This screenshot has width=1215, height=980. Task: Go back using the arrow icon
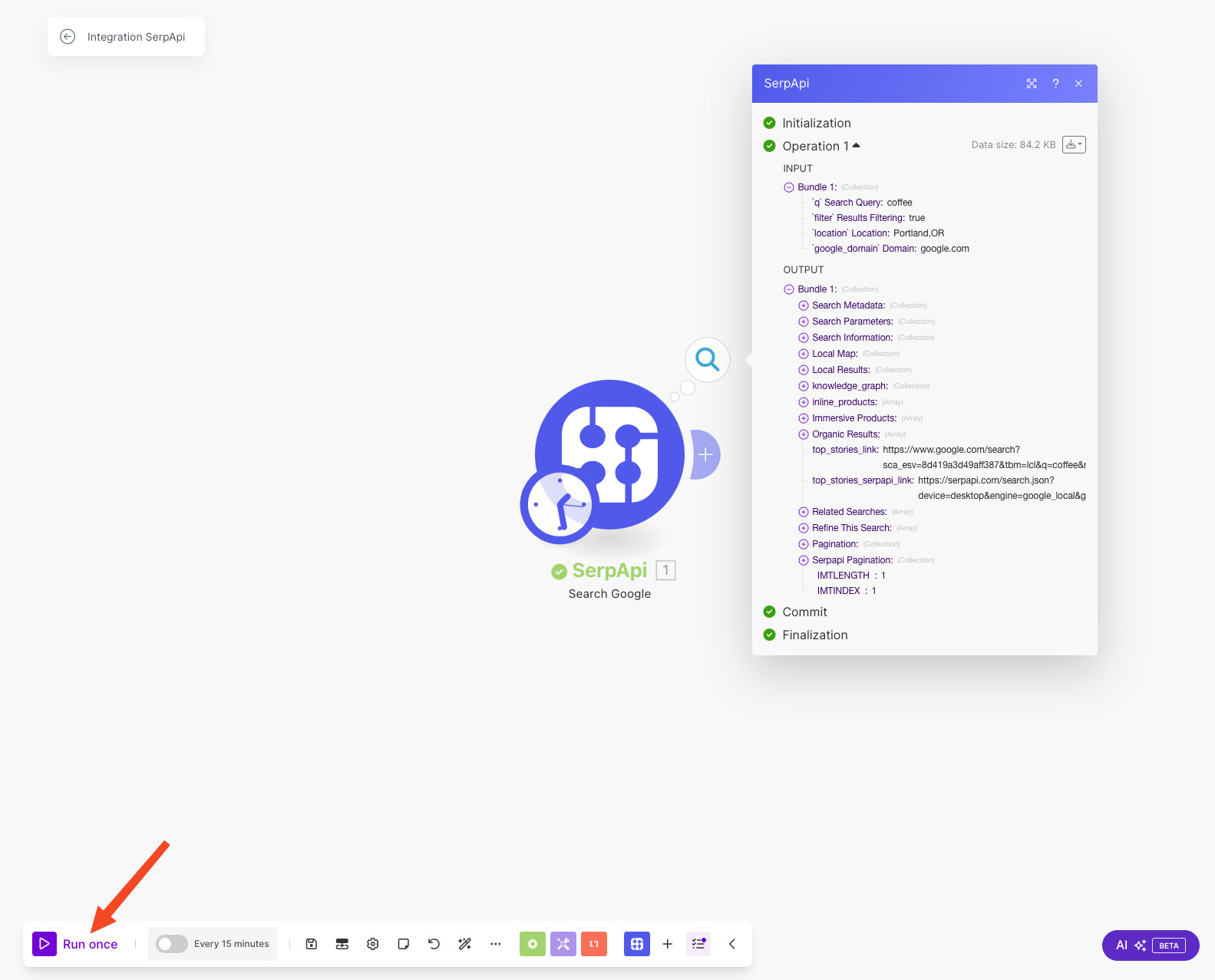coord(68,37)
